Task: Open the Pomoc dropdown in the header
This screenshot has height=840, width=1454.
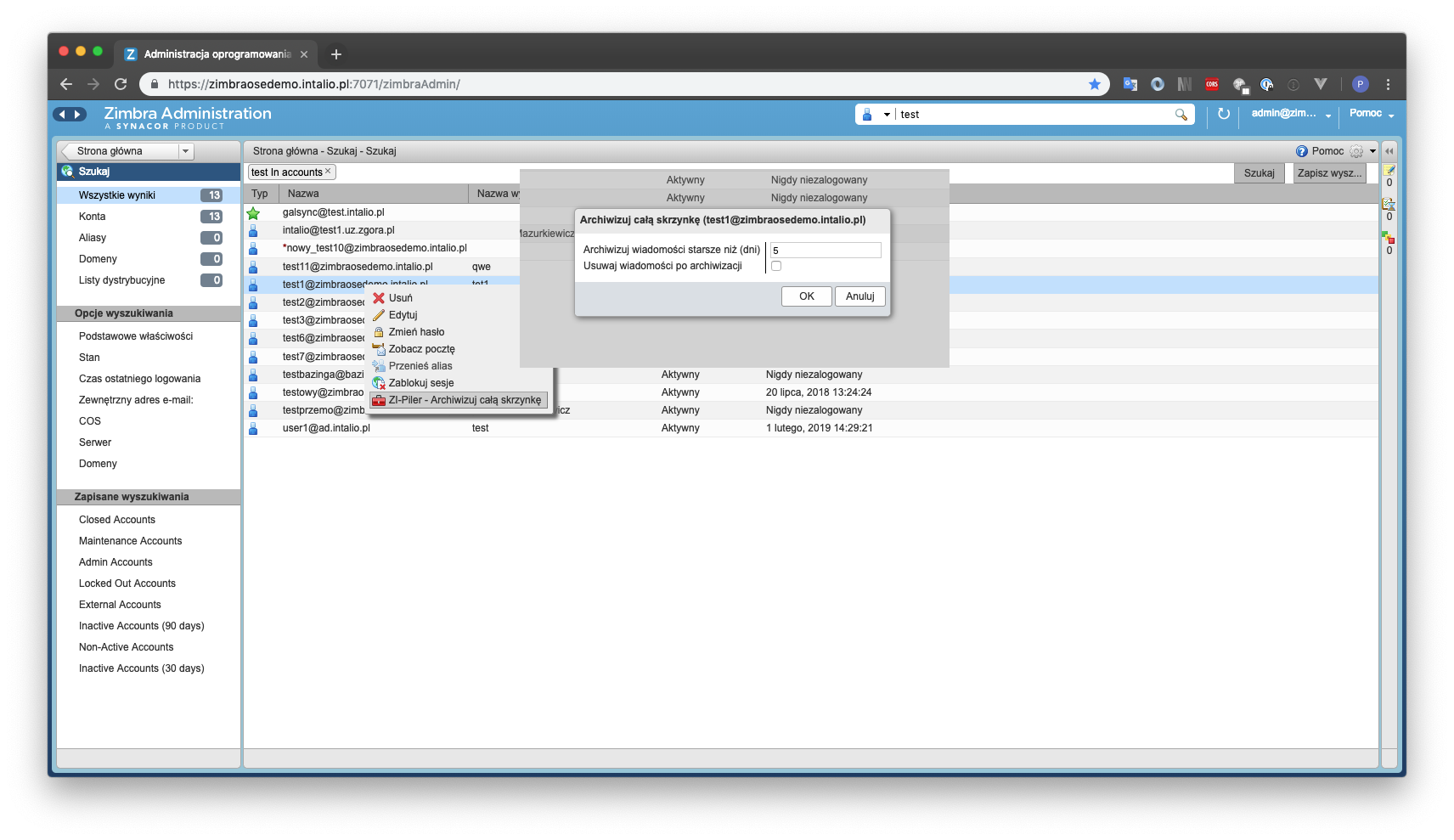Action: pyautogui.click(x=1391, y=115)
